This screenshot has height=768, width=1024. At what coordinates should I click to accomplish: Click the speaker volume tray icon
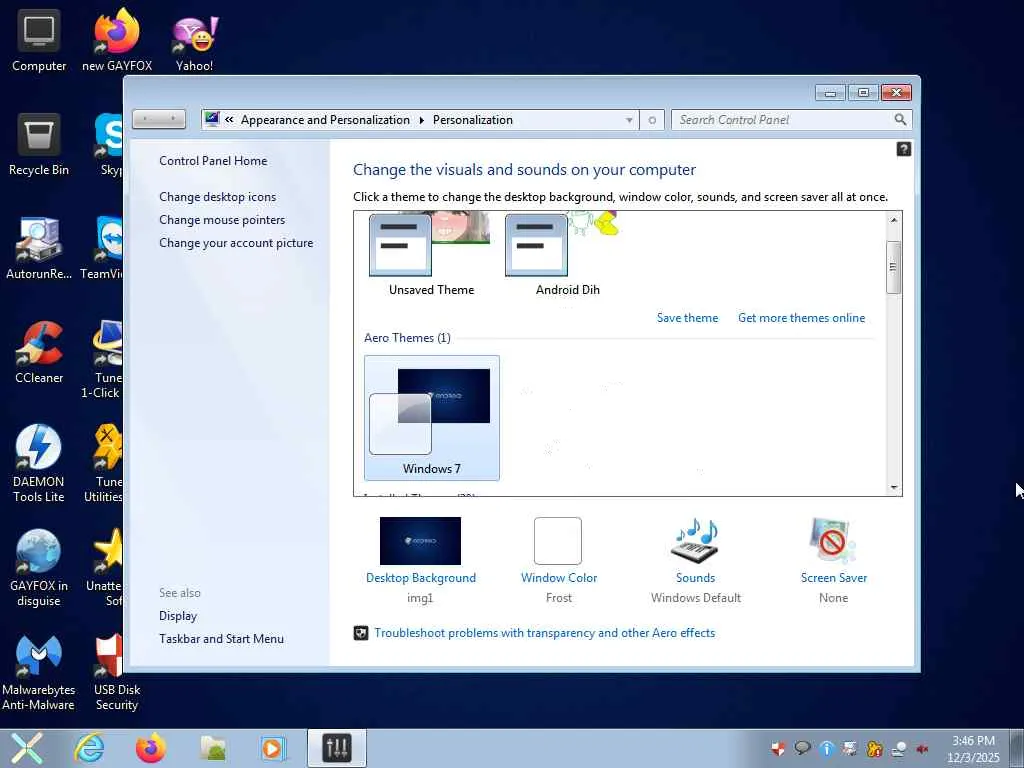922,749
